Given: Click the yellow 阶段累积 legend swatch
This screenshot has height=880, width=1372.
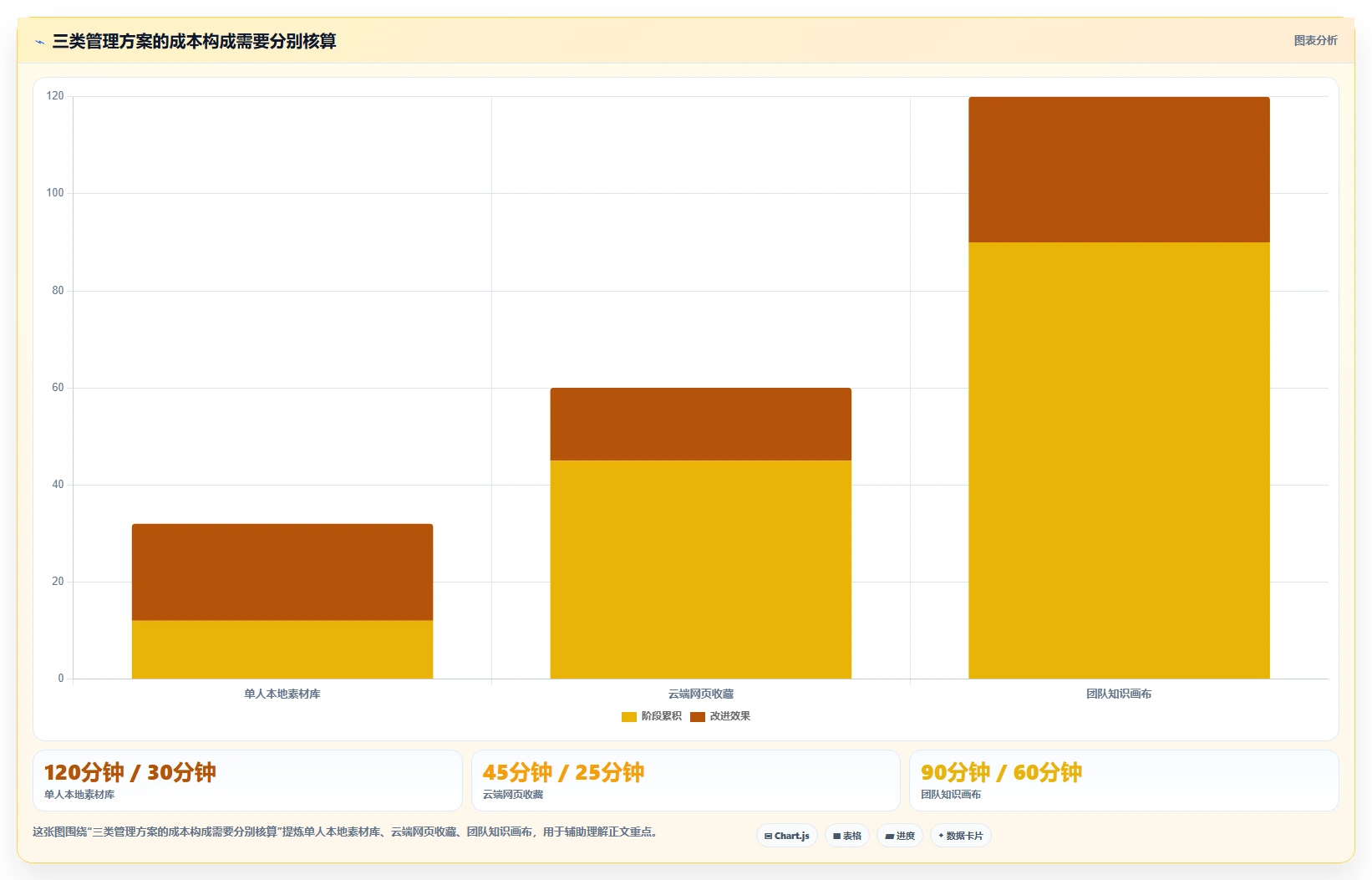Looking at the screenshot, I should tap(629, 717).
